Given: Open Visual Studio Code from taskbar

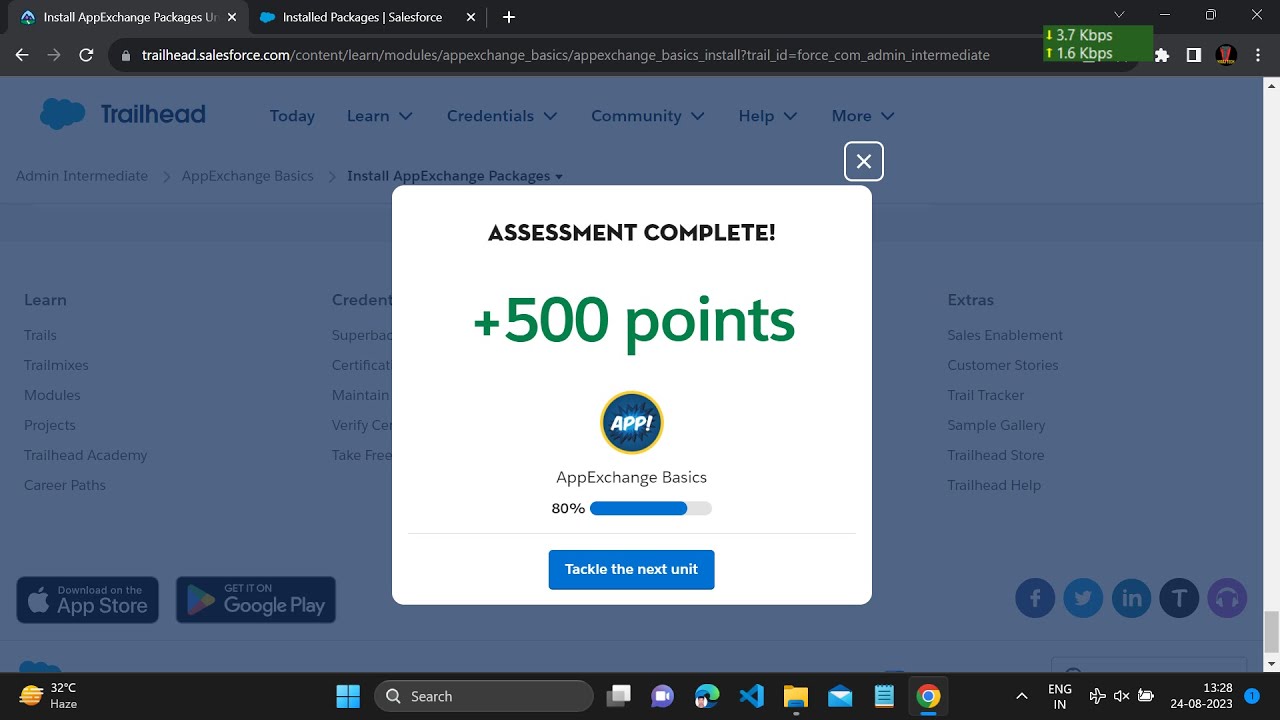Looking at the screenshot, I should 752,696.
